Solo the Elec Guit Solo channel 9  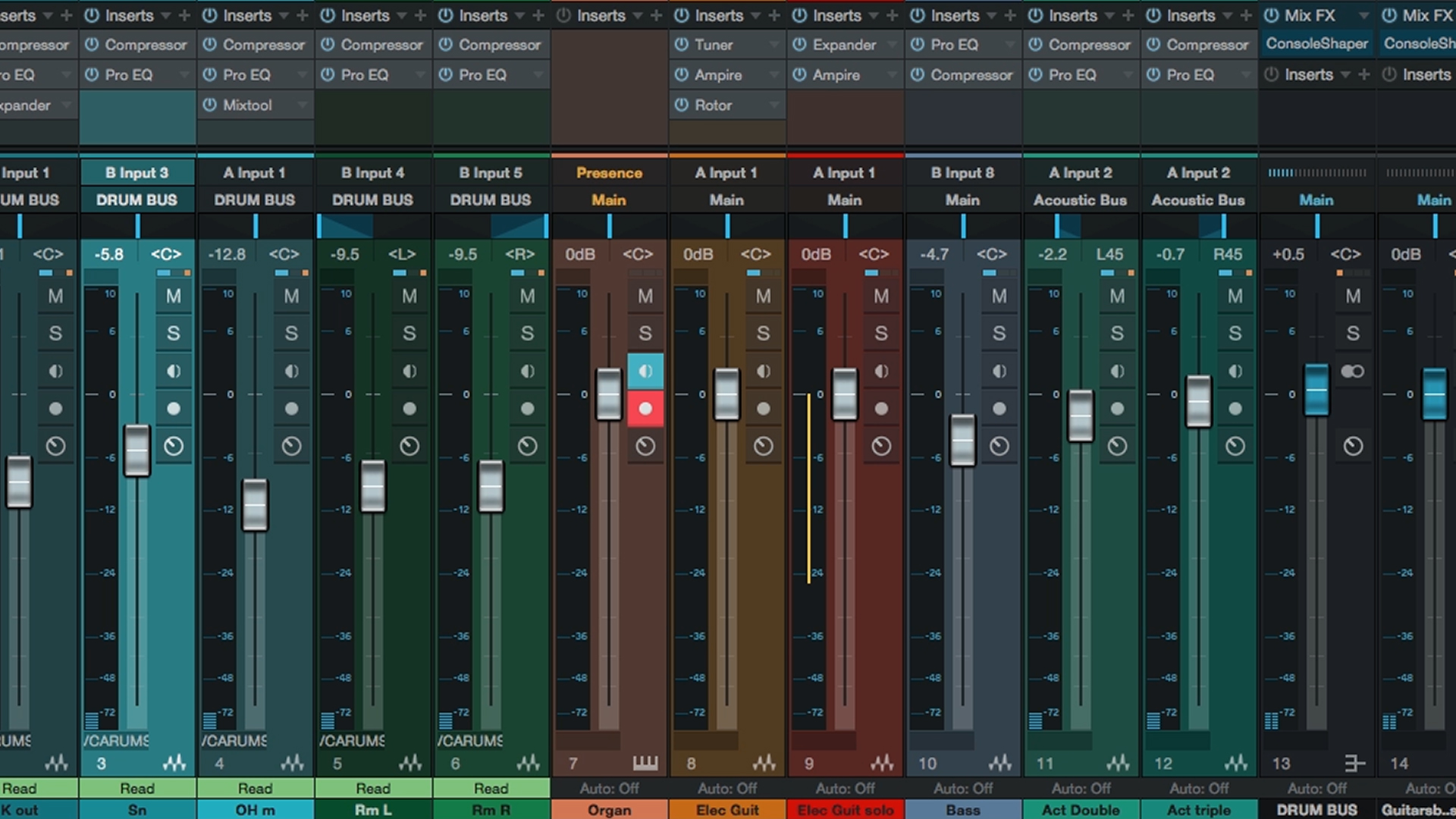coord(880,332)
